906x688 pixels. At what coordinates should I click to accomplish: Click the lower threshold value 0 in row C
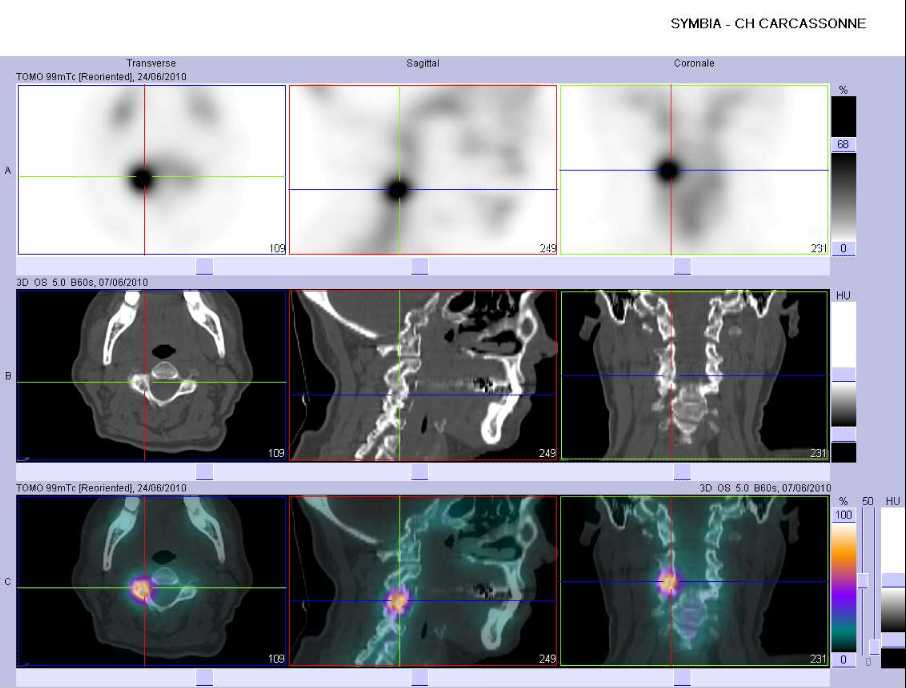click(844, 659)
